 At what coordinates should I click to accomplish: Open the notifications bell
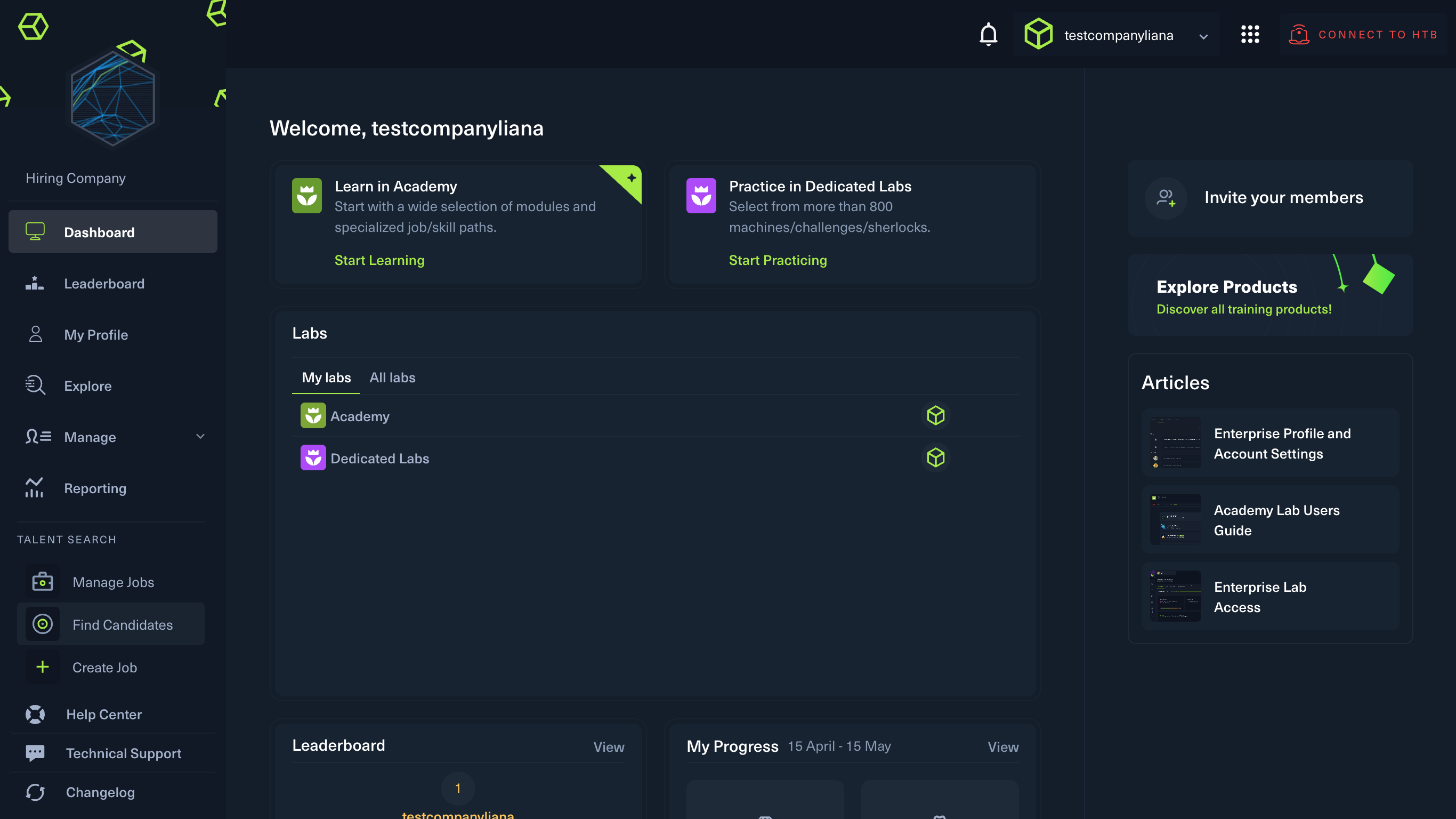pos(988,35)
